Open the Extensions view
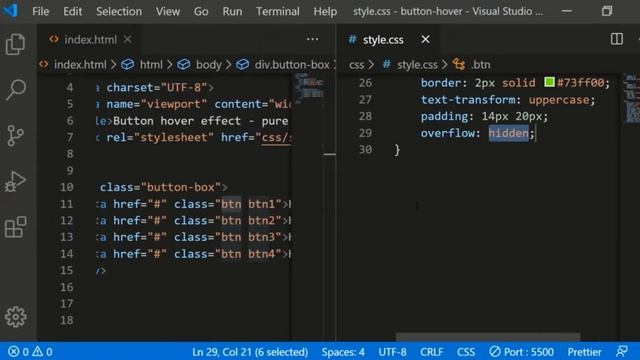Screen dimensions: 640x360 (x=16, y=227)
